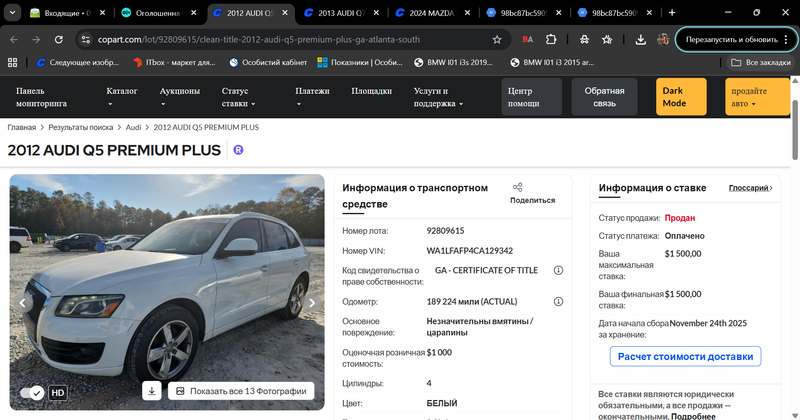This screenshot has height=420, width=800.
Task: Open the Подробнее link
Action: tap(693, 416)
